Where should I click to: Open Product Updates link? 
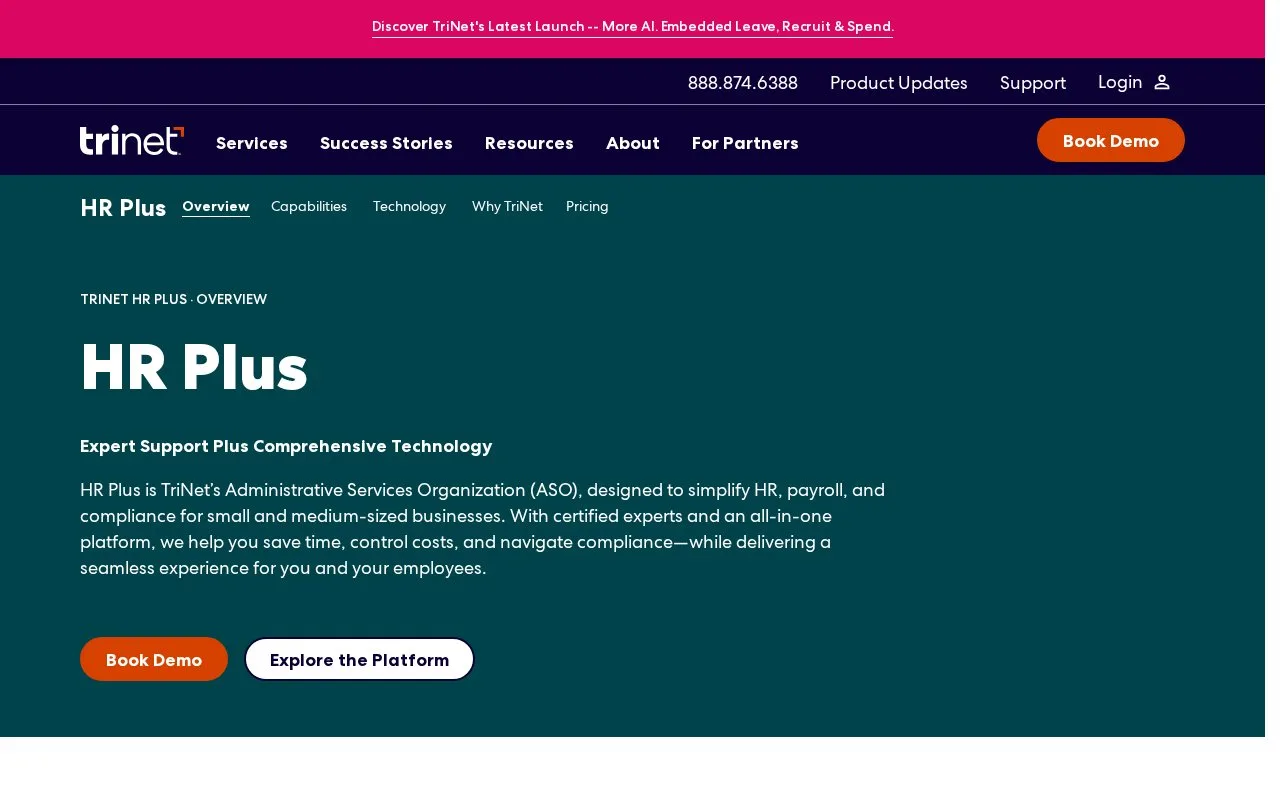pos(899,83)
